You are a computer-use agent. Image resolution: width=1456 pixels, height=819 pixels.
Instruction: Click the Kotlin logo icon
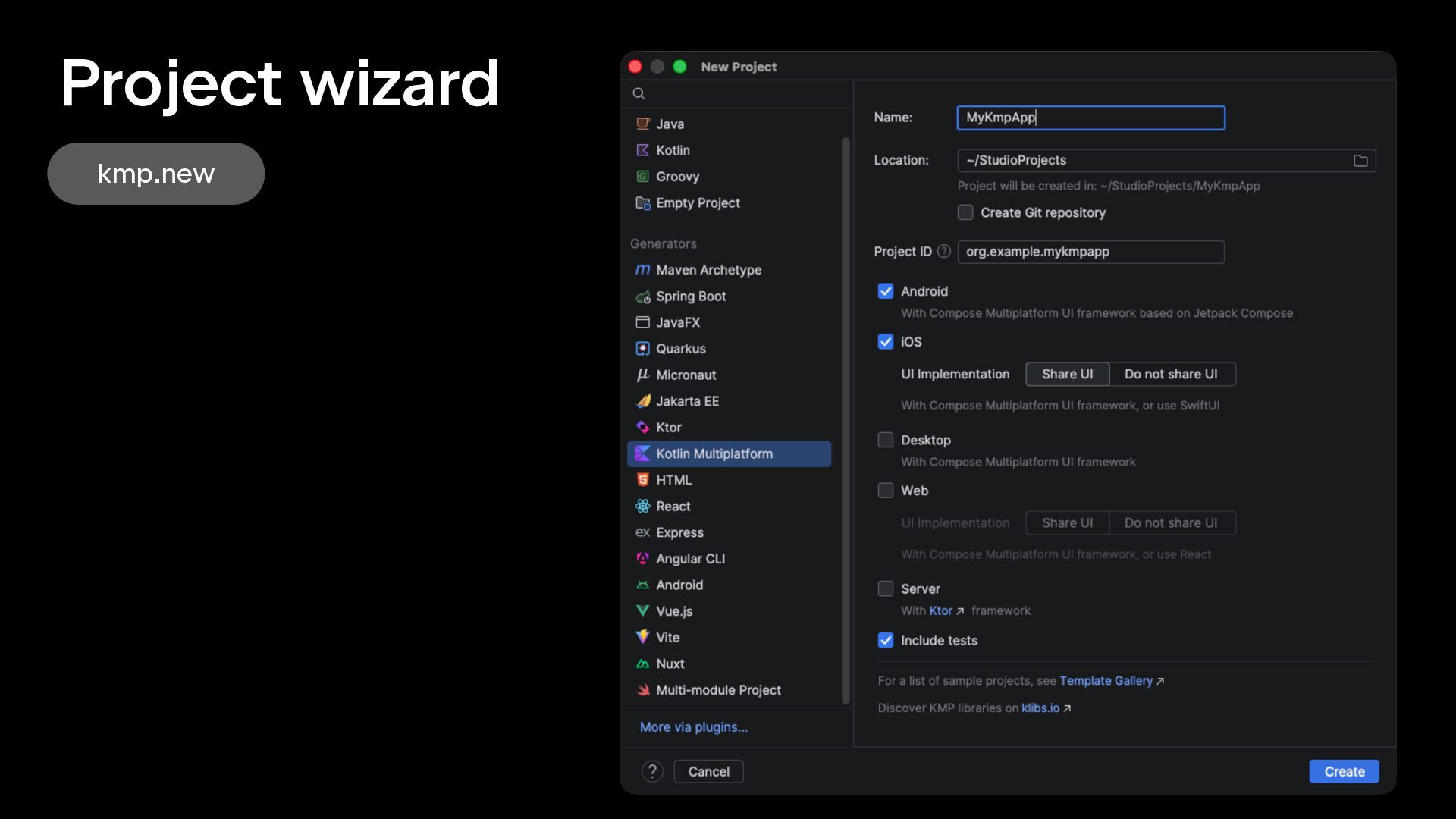643,150
